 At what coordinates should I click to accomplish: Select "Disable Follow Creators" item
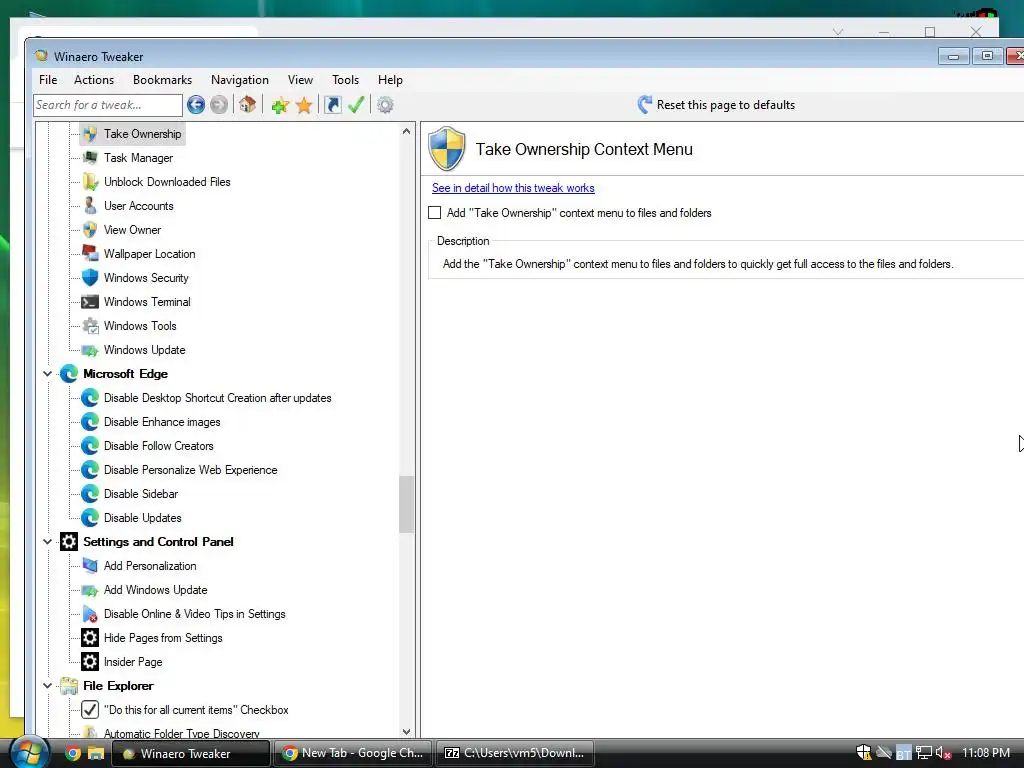[x=159, y=446]
